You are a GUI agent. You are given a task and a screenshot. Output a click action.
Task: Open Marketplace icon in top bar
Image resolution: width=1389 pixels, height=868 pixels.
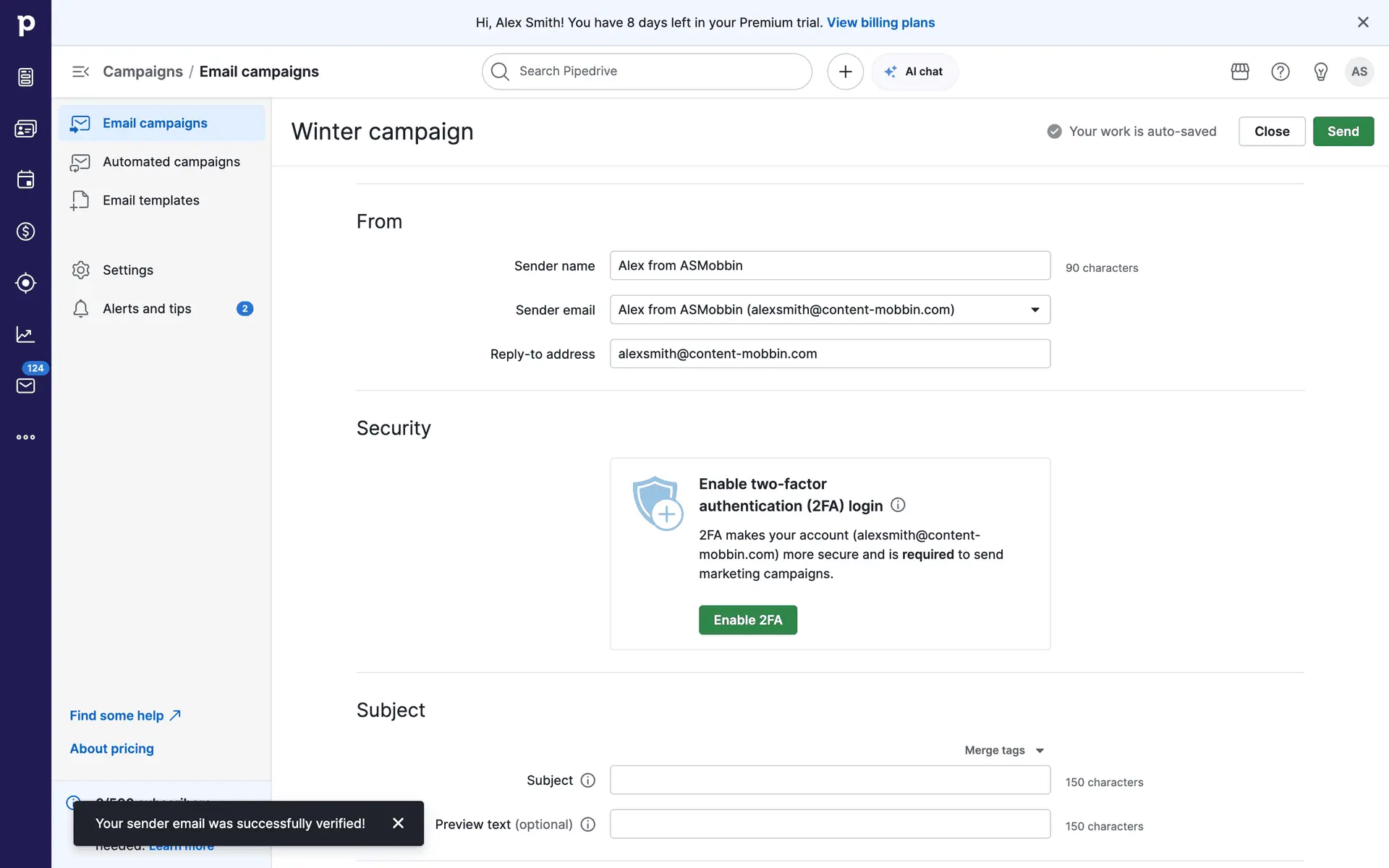coord(1240,72)
